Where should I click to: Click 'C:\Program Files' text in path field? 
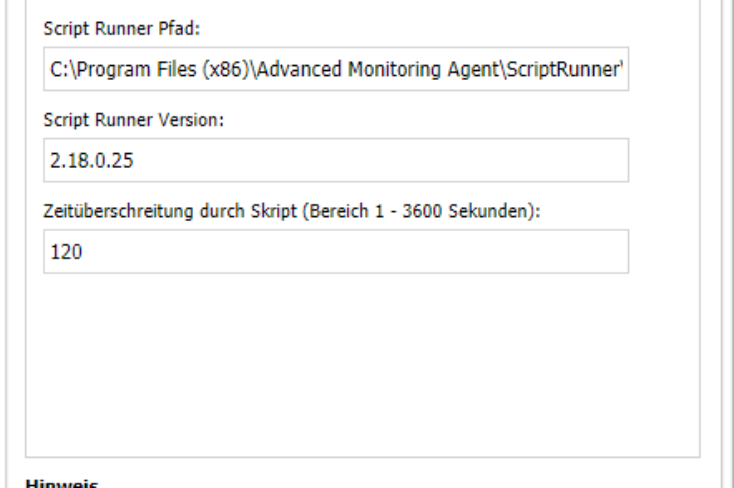coord(123,69)
